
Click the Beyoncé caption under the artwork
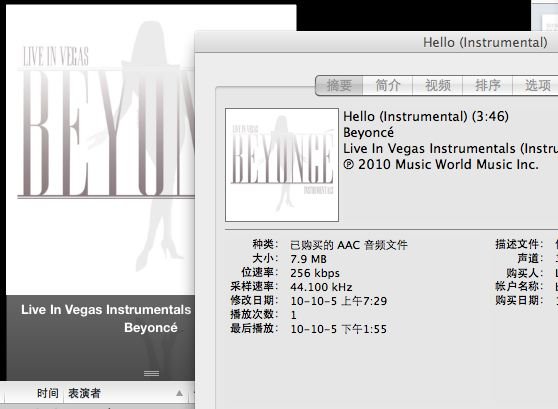tap(151, 327)
